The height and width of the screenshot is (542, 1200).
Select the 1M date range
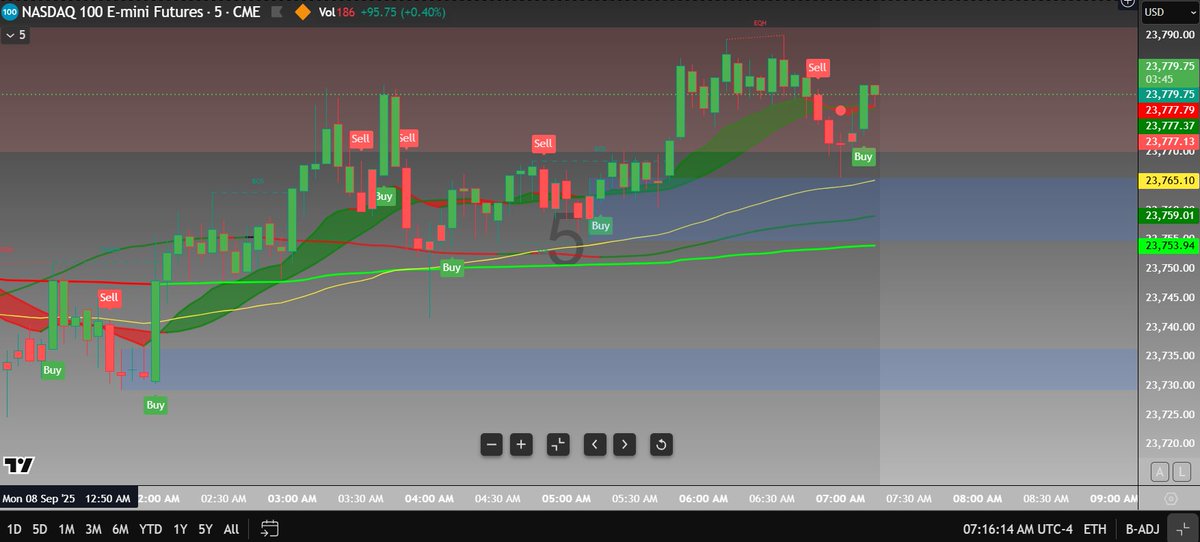[66, 528]
